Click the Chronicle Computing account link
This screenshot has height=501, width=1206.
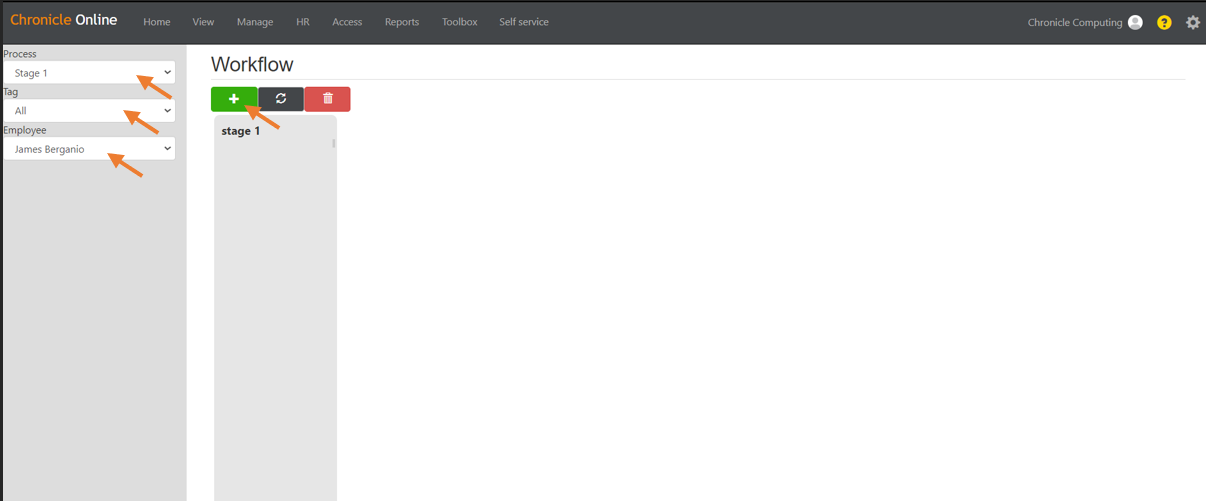tap(1075, 22)
